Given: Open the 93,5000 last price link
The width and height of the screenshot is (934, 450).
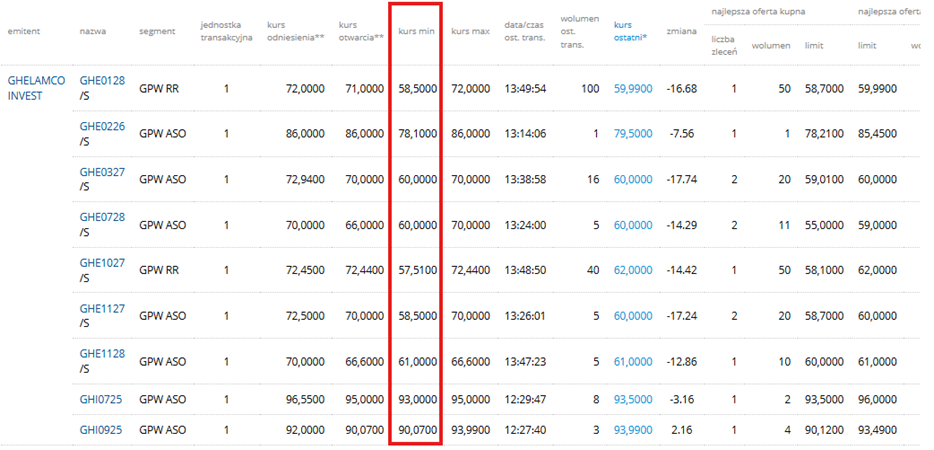Looking at the screenshot, I should [632, 399].
